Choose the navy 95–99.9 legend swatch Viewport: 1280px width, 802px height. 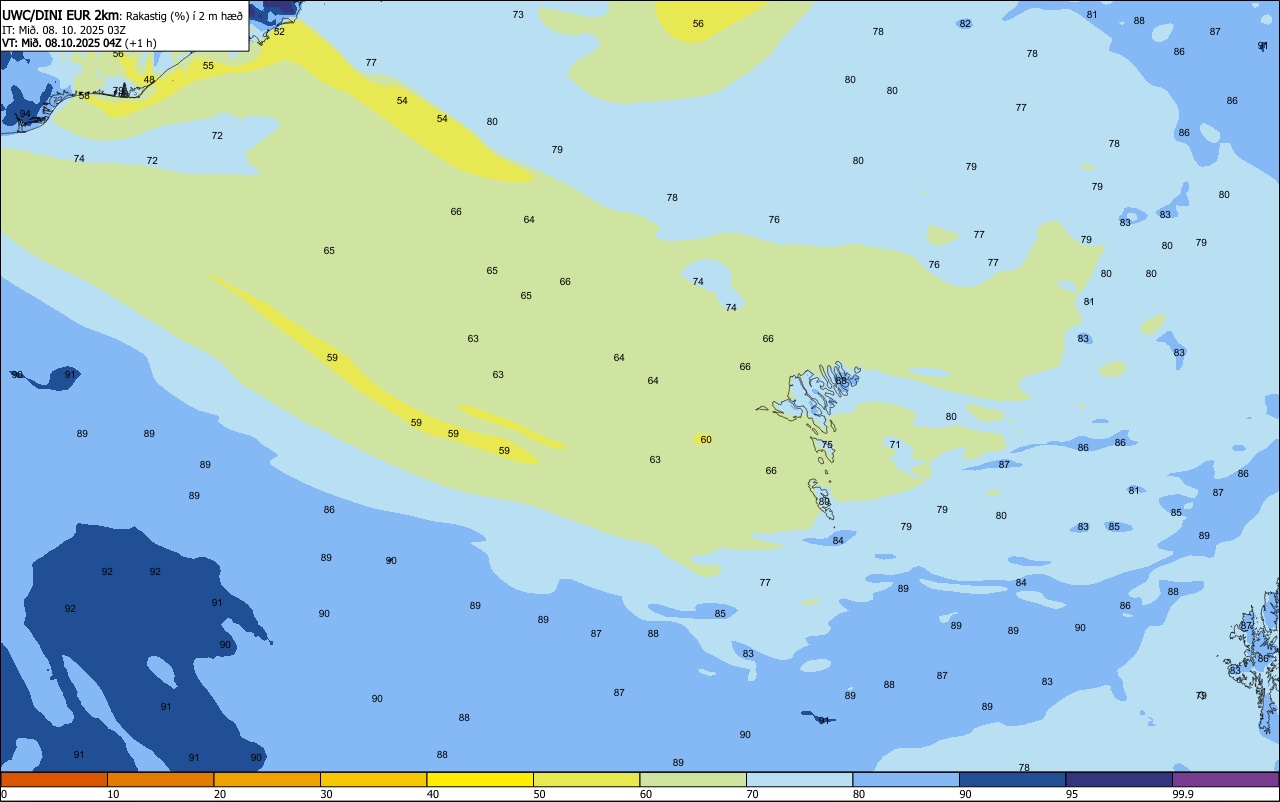tap(1119, 779)
